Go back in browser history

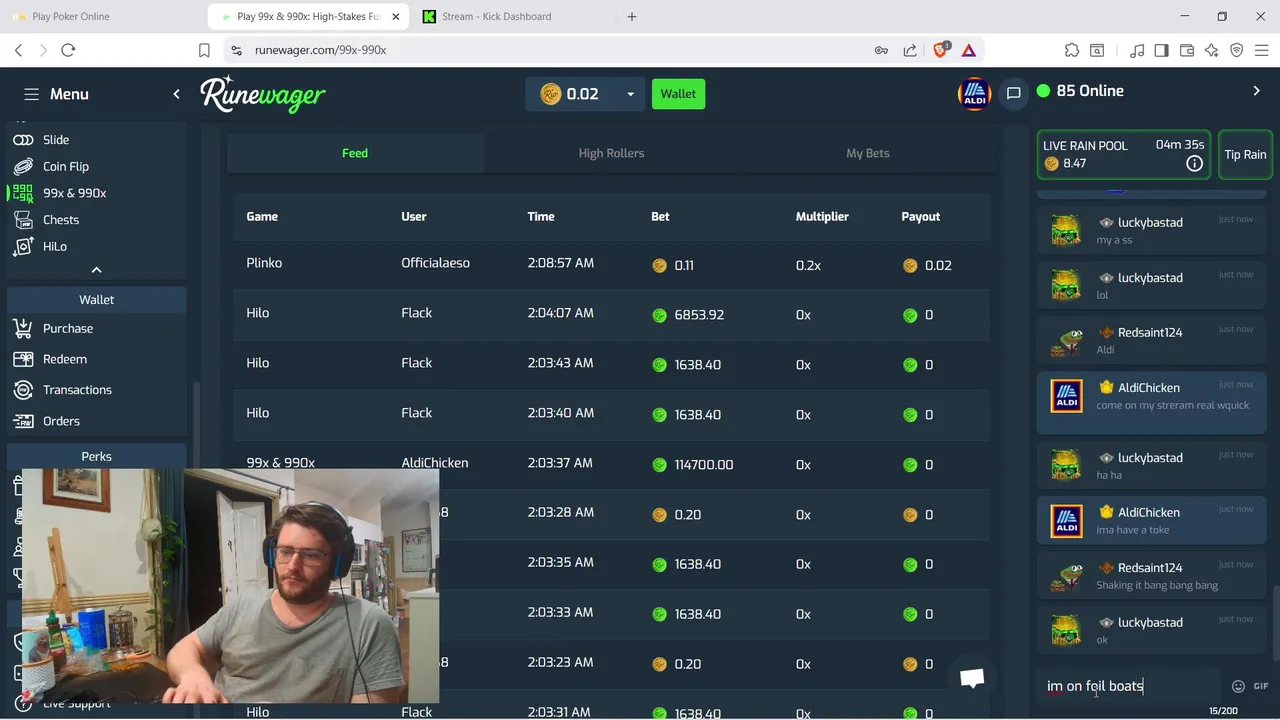[18, 50]
